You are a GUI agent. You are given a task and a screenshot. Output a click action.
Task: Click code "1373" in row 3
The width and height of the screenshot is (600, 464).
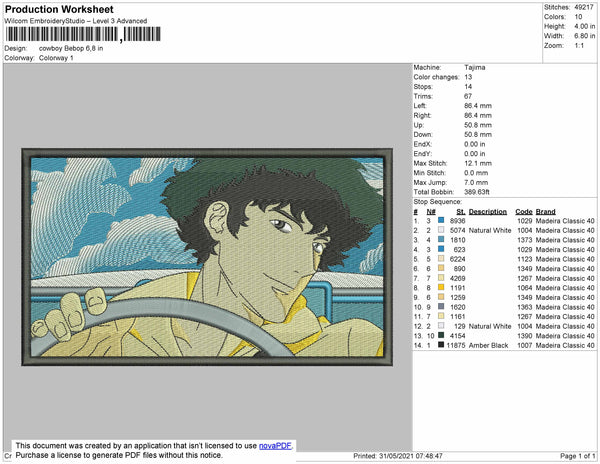[525, 240]
